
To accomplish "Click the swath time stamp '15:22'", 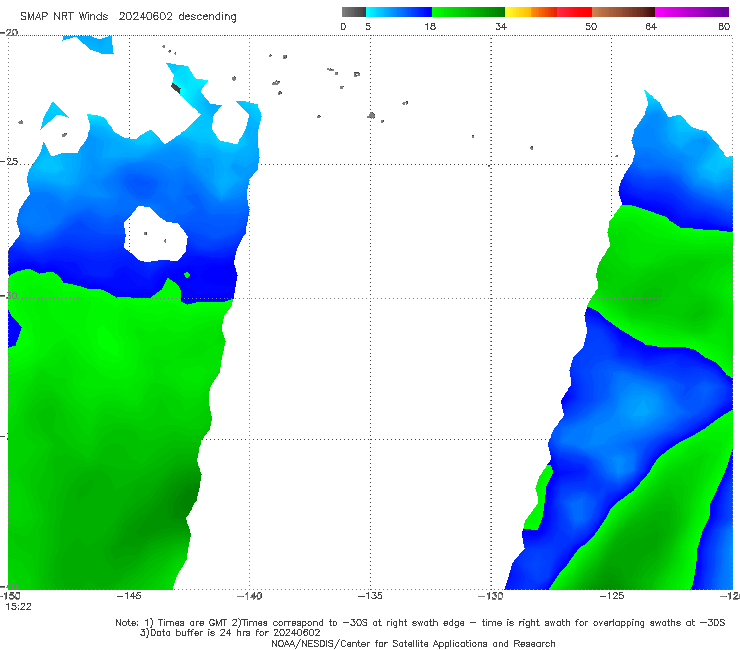I will 18,607.
